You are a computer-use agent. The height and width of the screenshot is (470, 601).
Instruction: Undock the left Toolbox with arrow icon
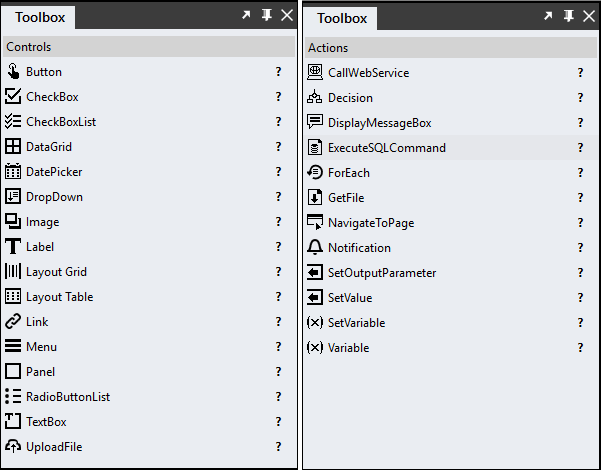click(246, 15)
